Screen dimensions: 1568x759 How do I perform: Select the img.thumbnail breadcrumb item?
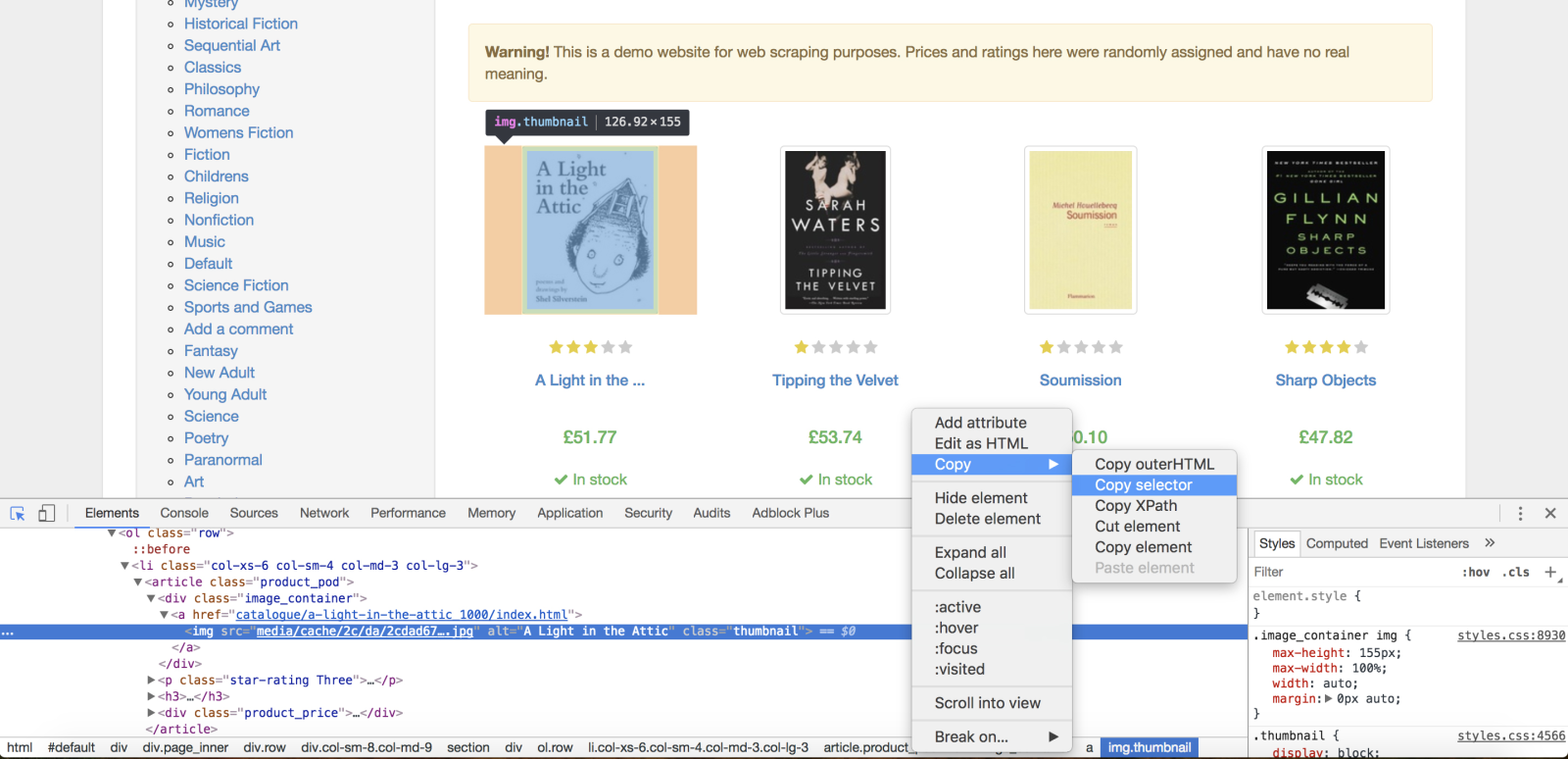(1150, 747)
